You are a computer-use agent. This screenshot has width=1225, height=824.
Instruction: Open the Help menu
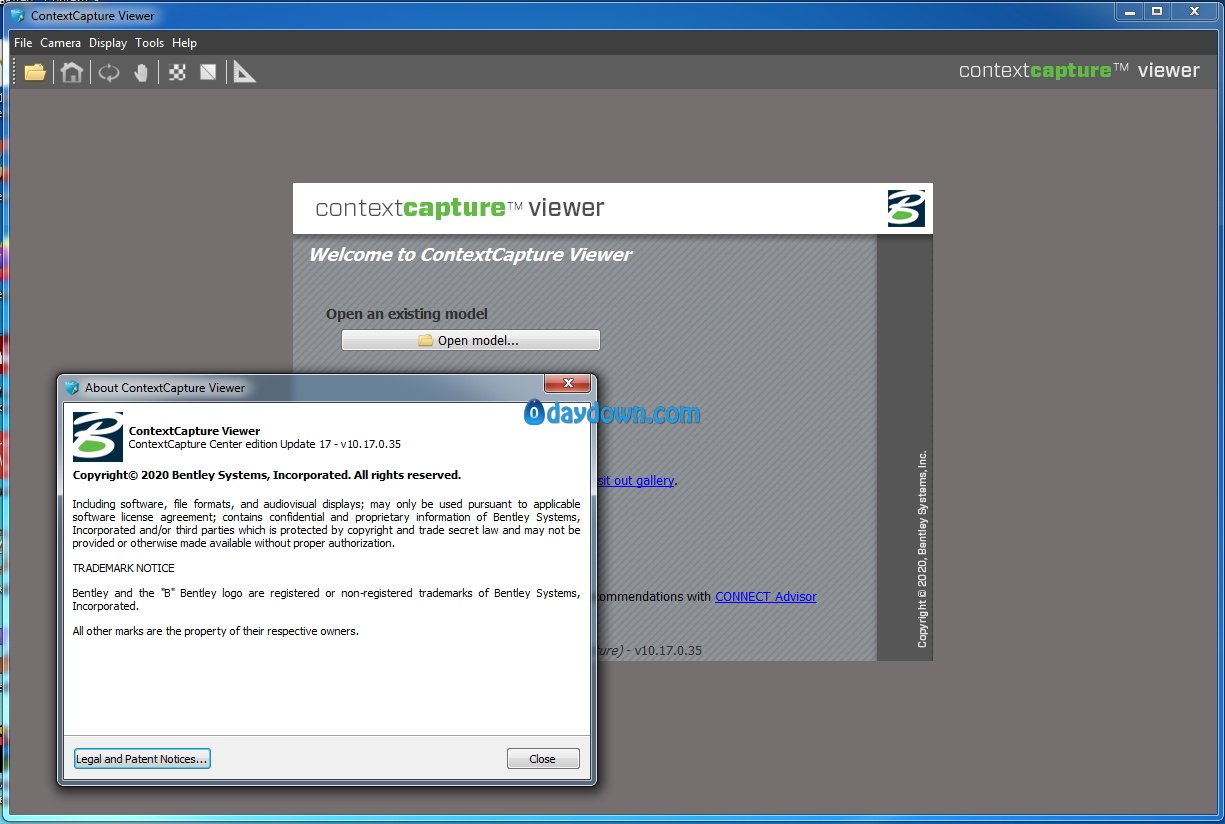184,43
